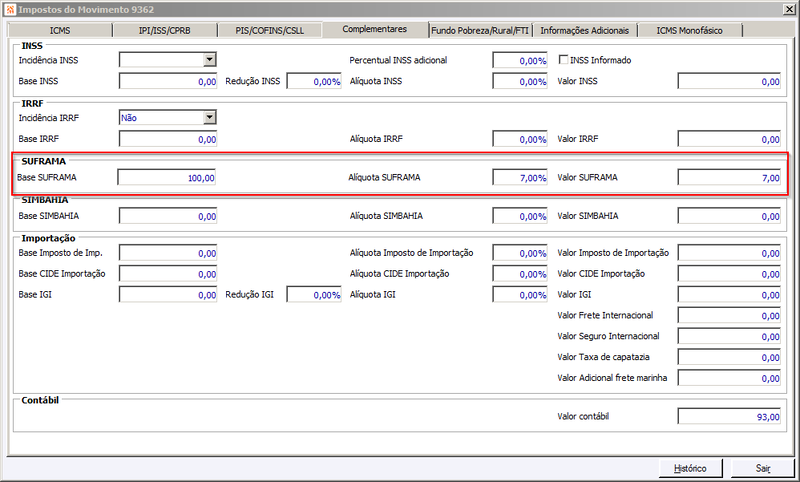Click the INSS group heading
Screen dimensions: 800x482
[x=32, y=46]
